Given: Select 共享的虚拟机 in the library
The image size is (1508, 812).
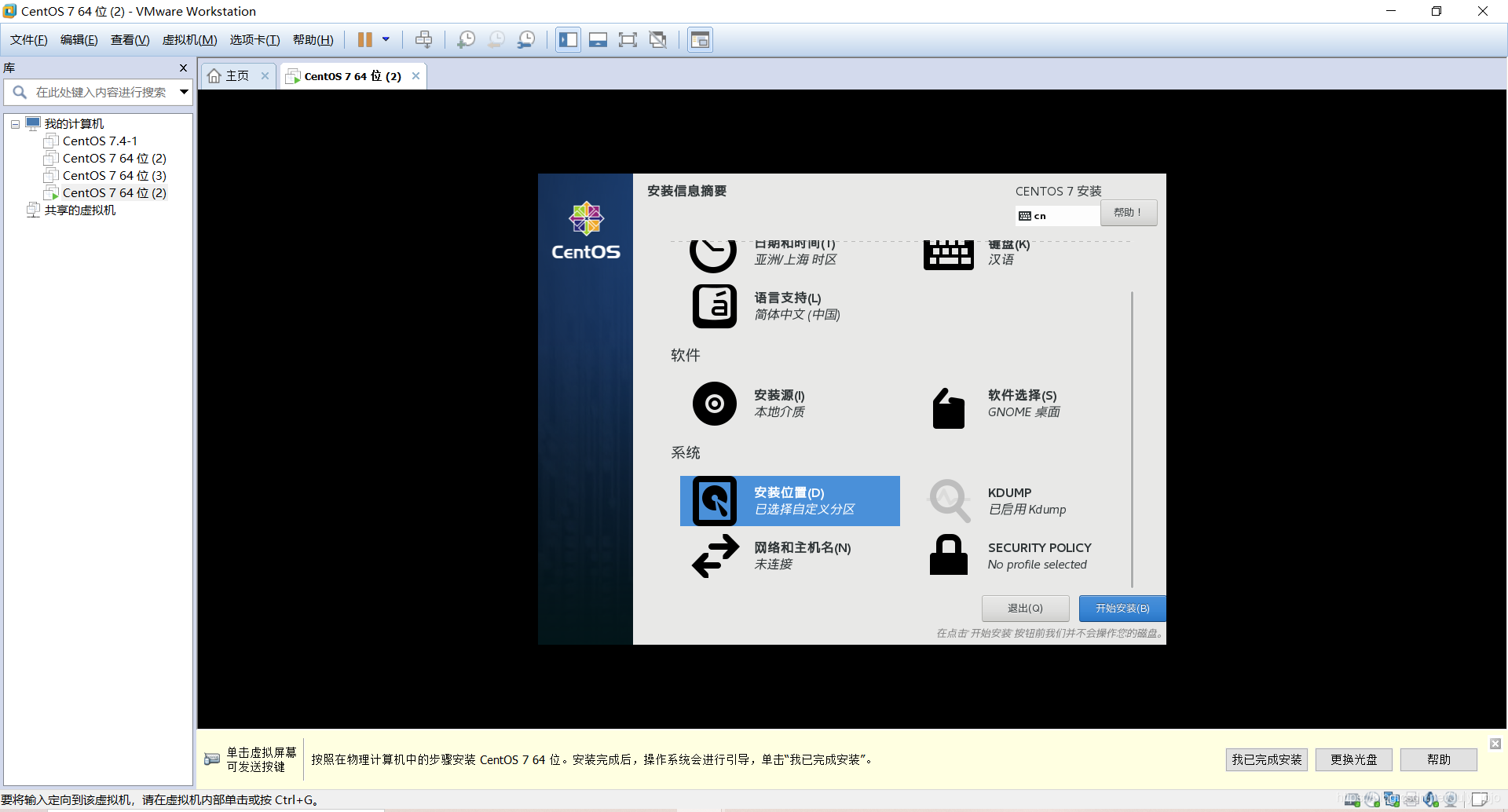Looking at the screenshot, I should pos(79,210).
